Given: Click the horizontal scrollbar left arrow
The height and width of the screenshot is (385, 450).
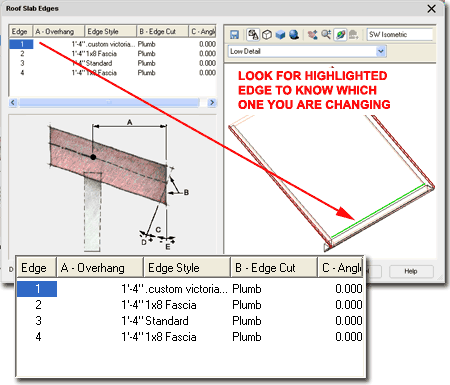Looking at the screenshot, I should [13, 103].
